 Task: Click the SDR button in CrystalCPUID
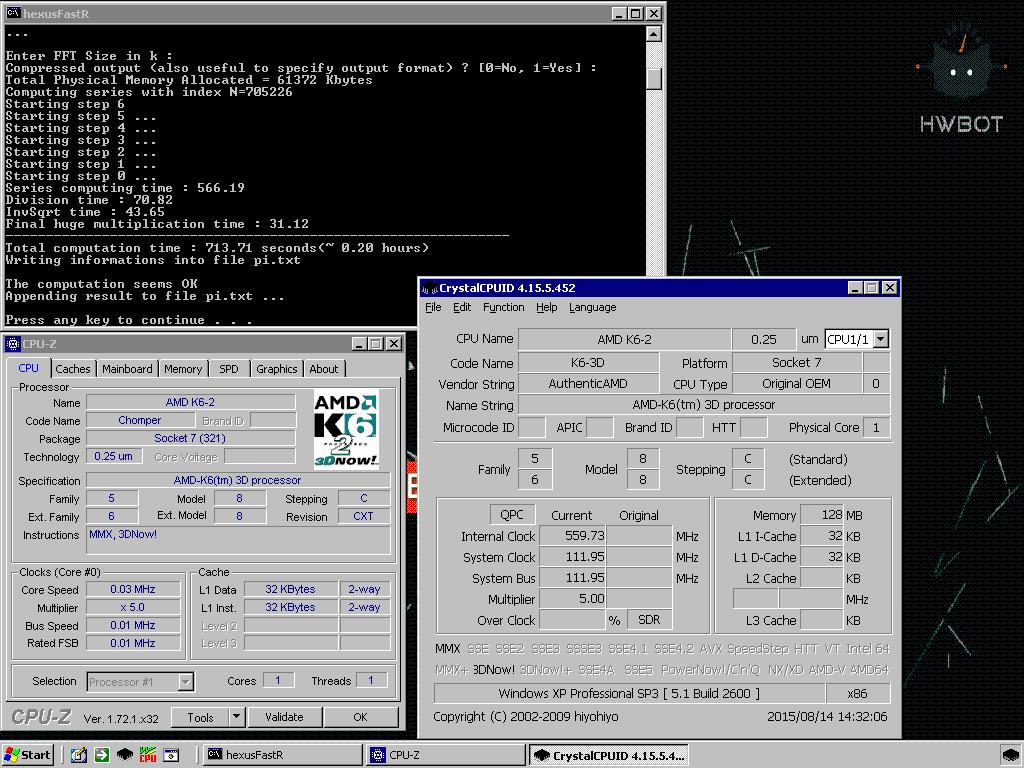[649, 620]
